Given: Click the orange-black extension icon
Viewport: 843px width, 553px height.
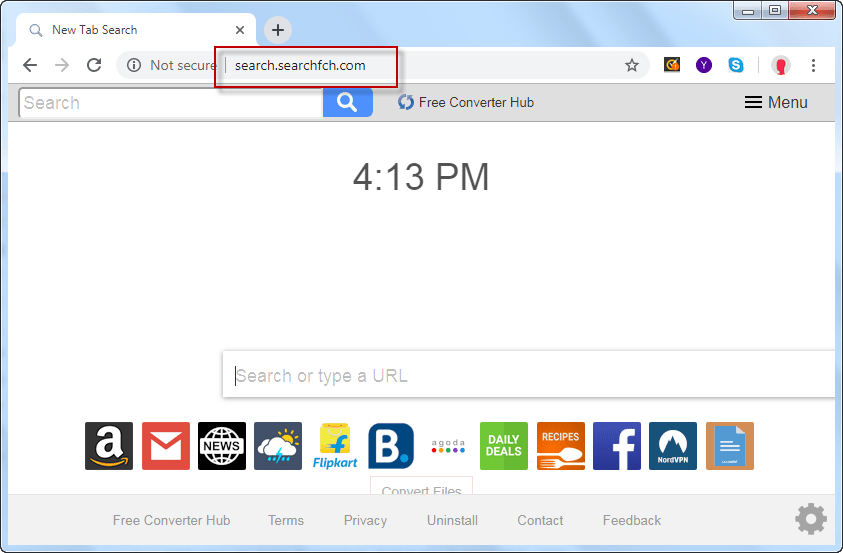Looking at the screenshot, I should click(671, 65).
